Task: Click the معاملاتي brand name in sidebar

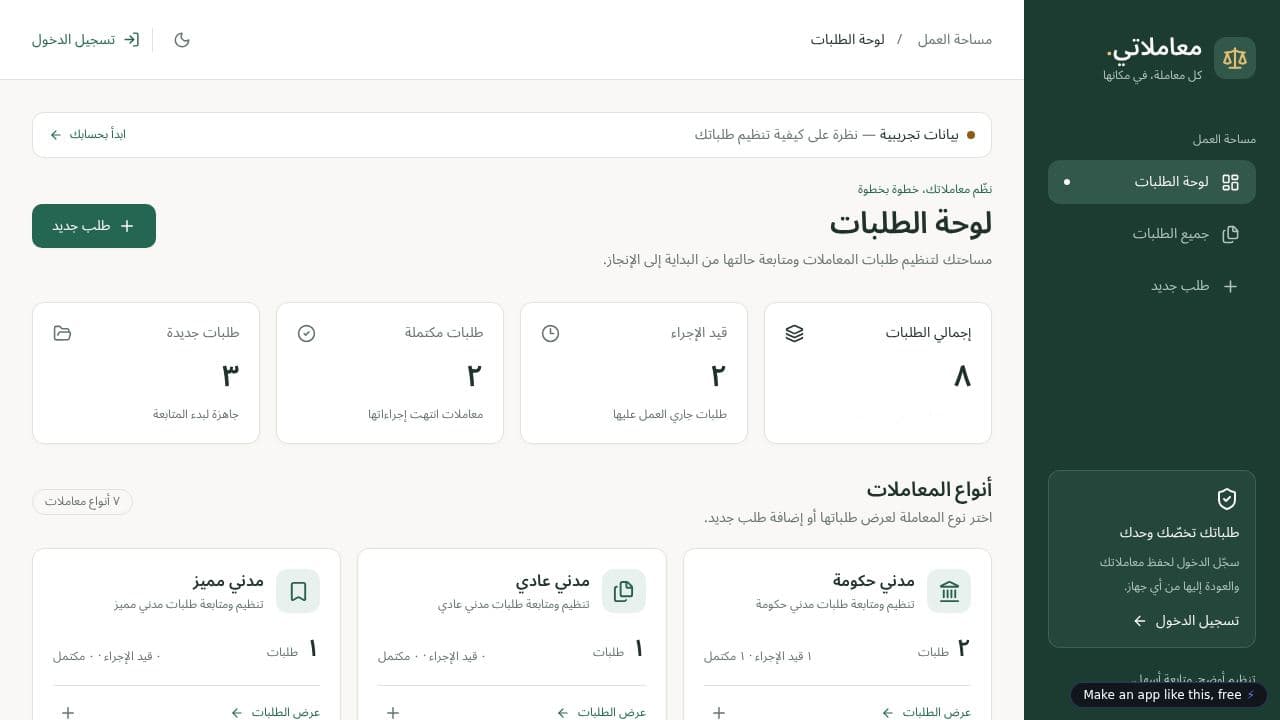Action: [x=1154, y=47]
